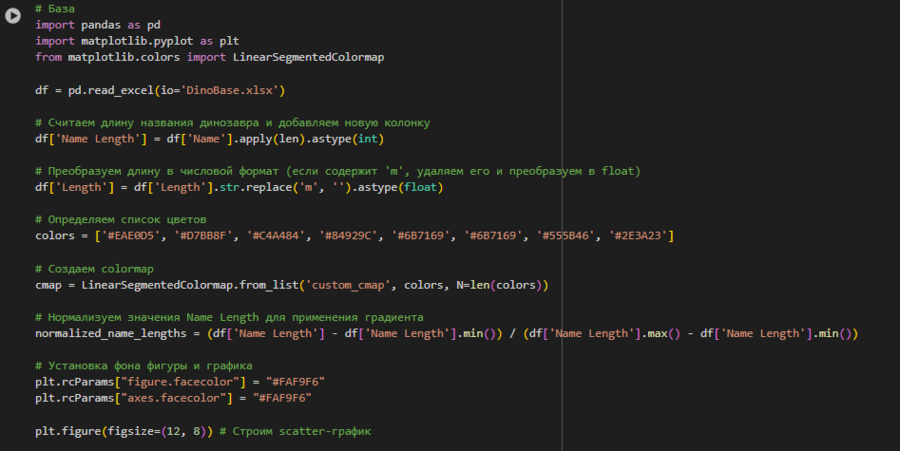
Task: Click the '#84929C' color string
Action: pos(348,235)
